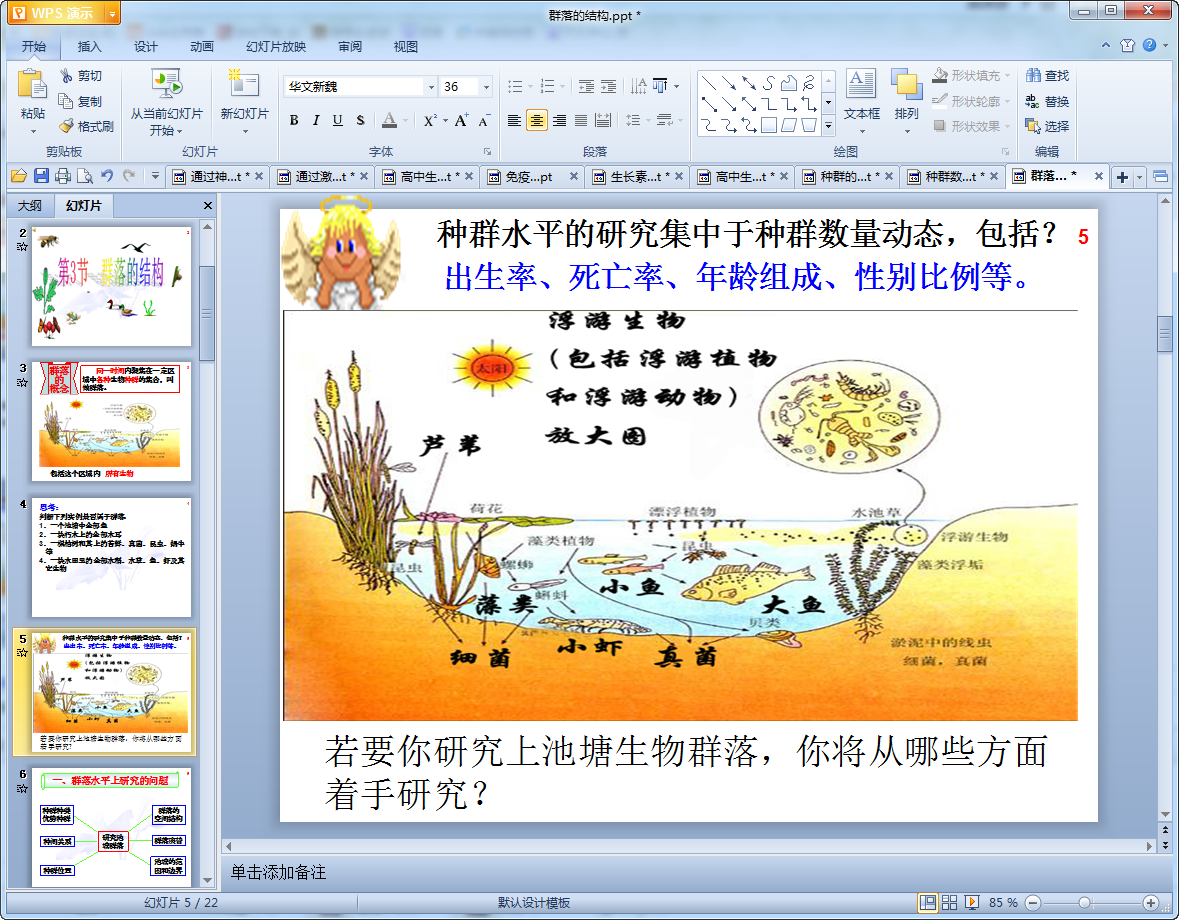Screen dimensions: 1179x920
Task: Increase indent level icon
Action: coord(608,86)
